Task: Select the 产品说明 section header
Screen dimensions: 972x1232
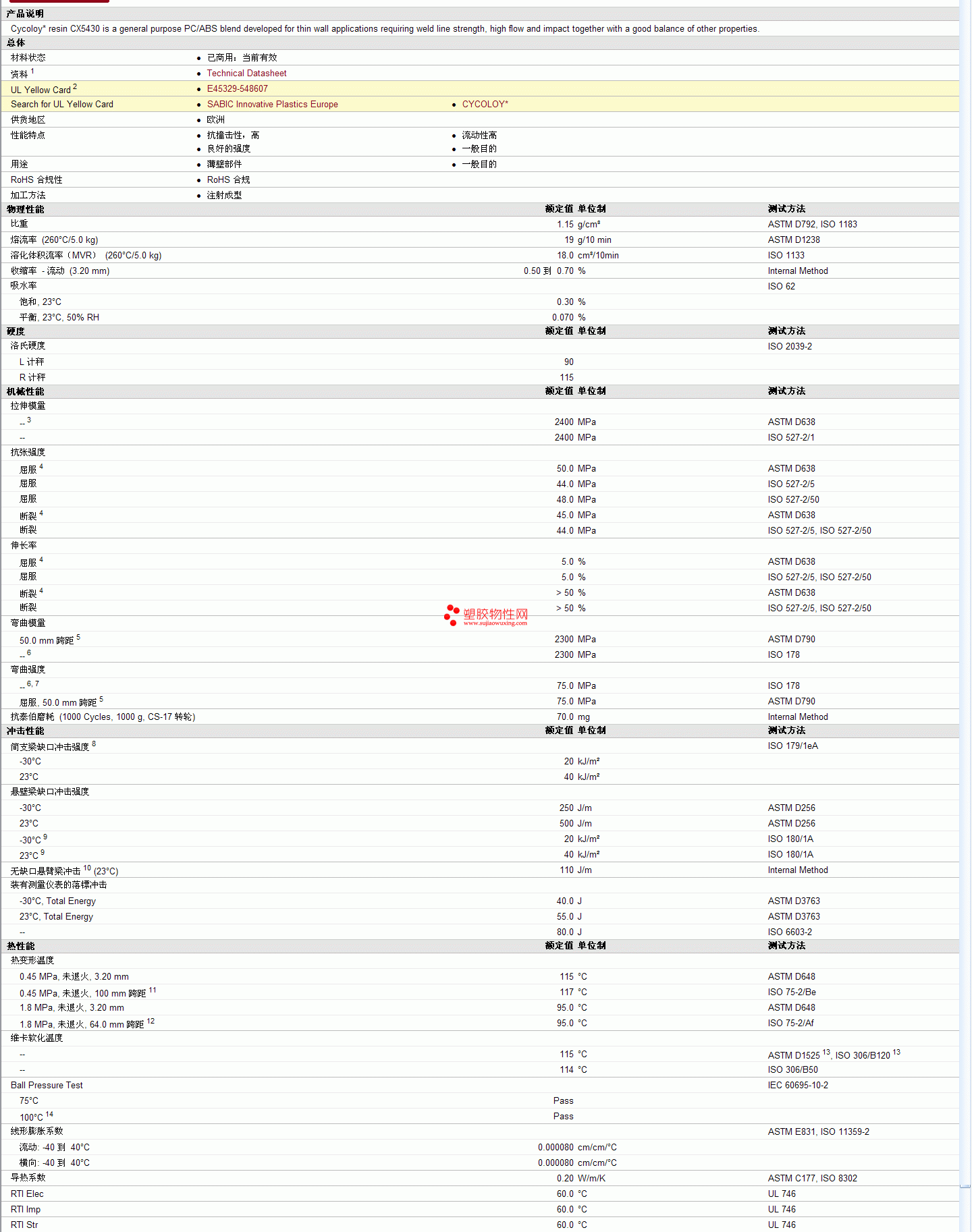Action: point(25,13)
